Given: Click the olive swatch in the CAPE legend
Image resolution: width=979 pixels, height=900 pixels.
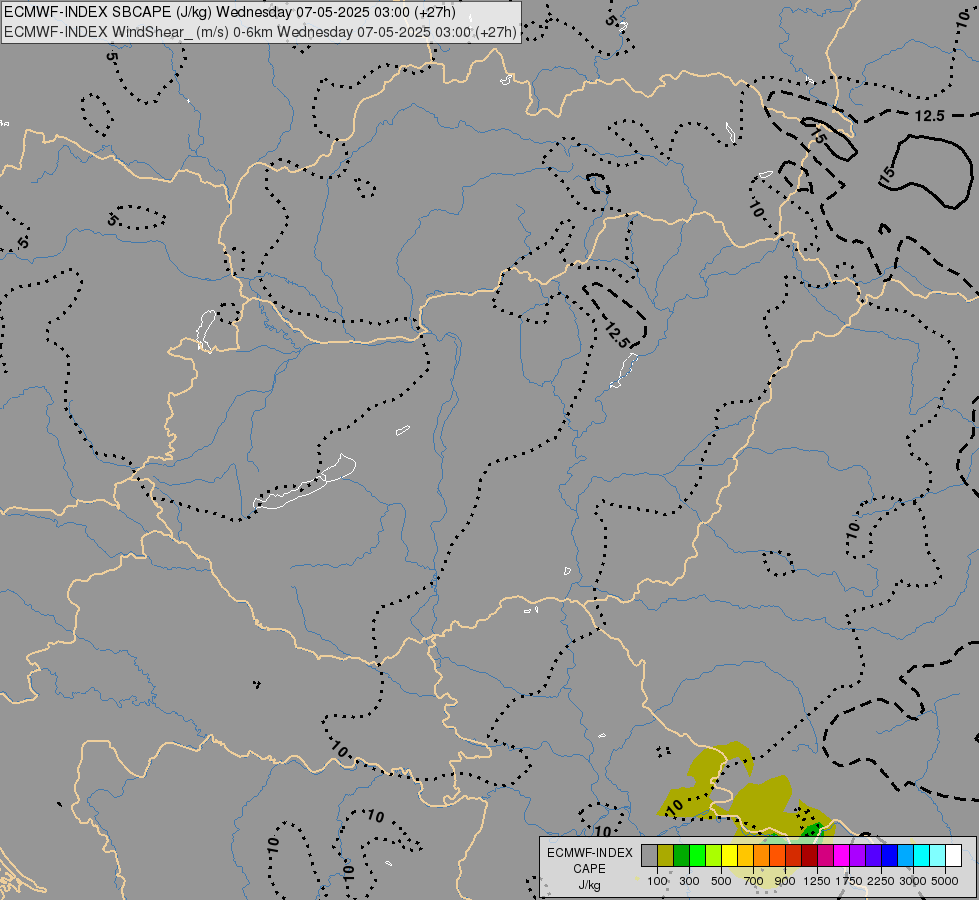Looking at the screenshot, I should pyautogui.click(x=666, y=855).
